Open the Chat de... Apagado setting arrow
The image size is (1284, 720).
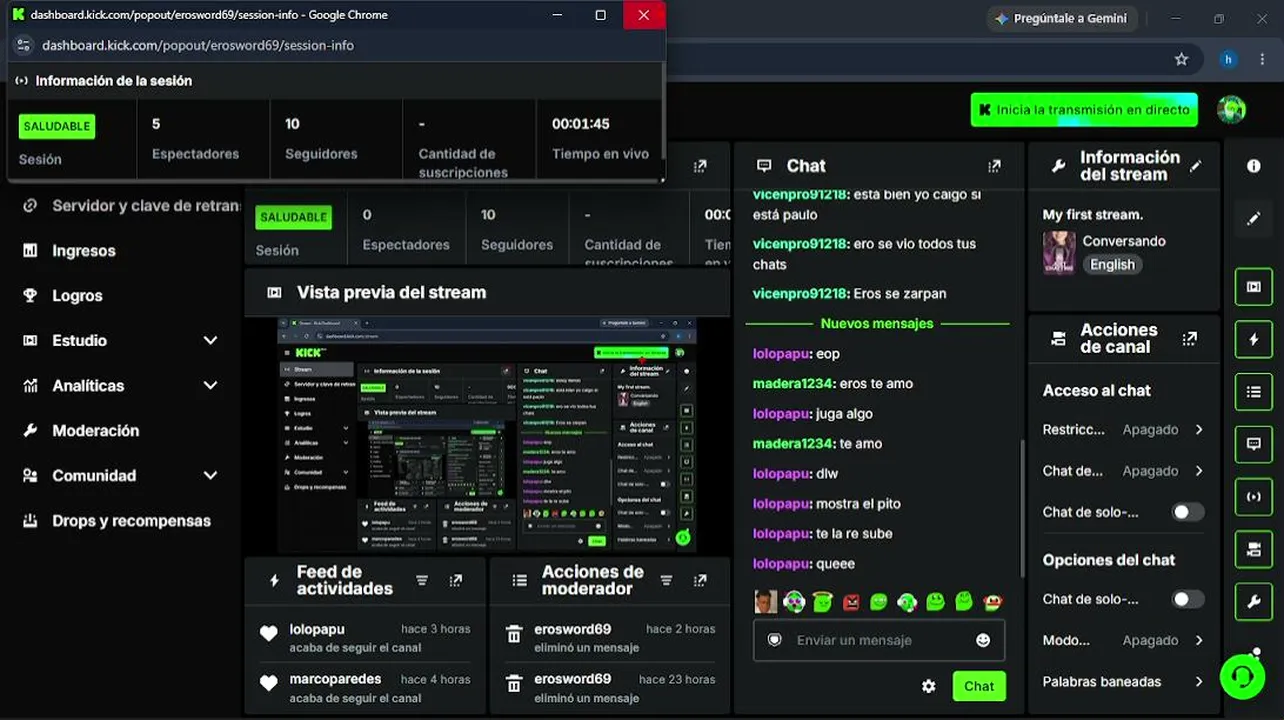click(x=1199, y=471)
